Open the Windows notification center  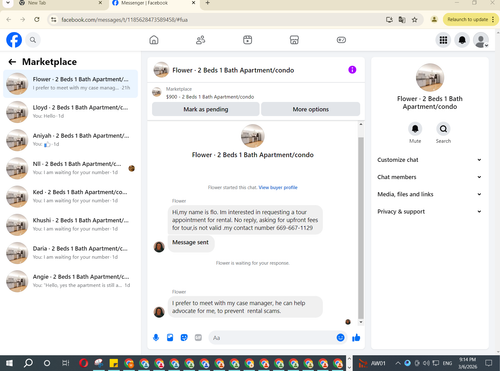(489, 363)
